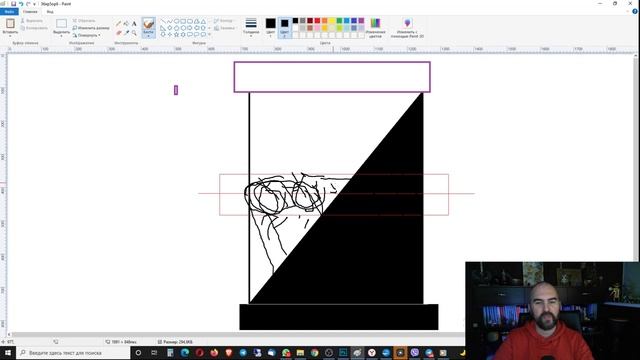Pick the black palette swatch

(x=295, y=20)
